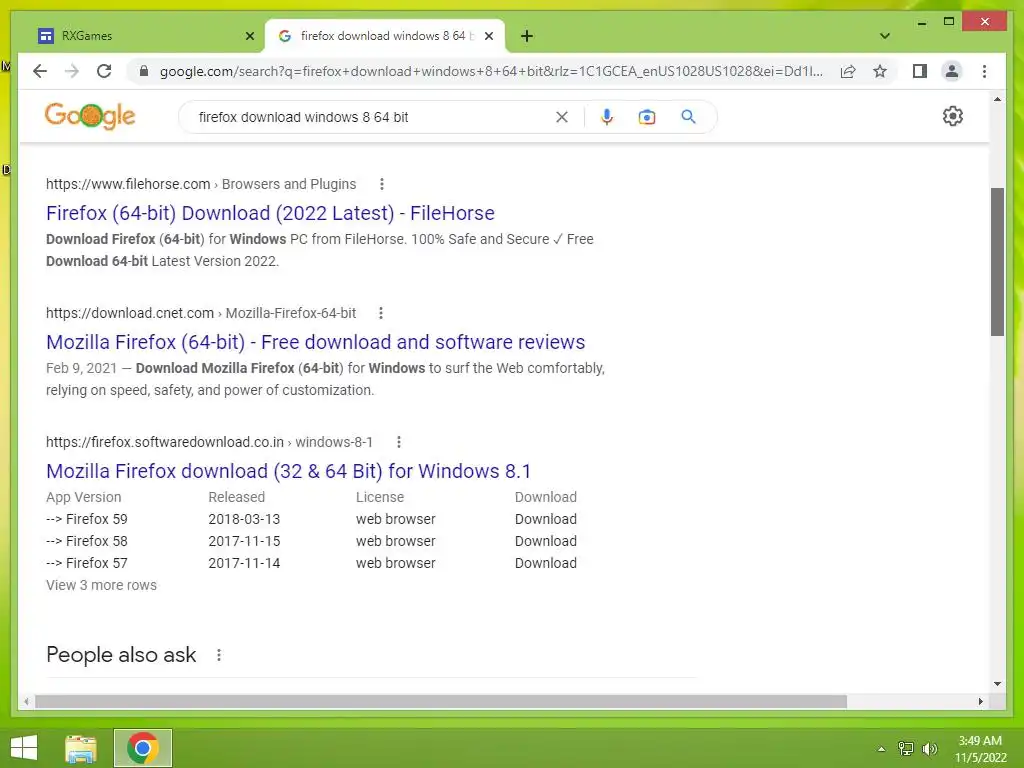Screen dimensions: 1024x768
Task: Click into the Google search input field
Action: point(372,117)
